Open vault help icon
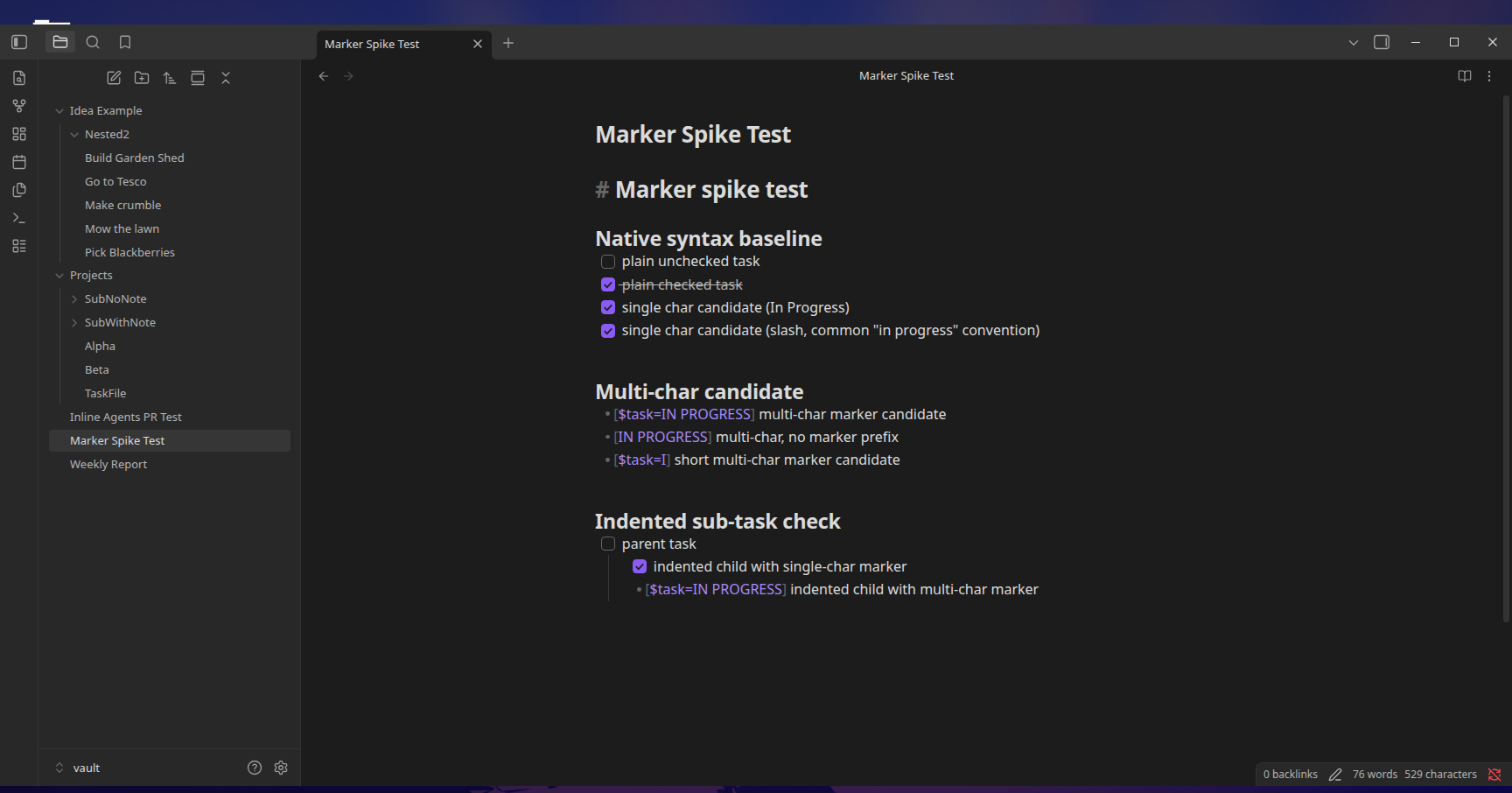1512x793 pixels. [x=255, y=768]
